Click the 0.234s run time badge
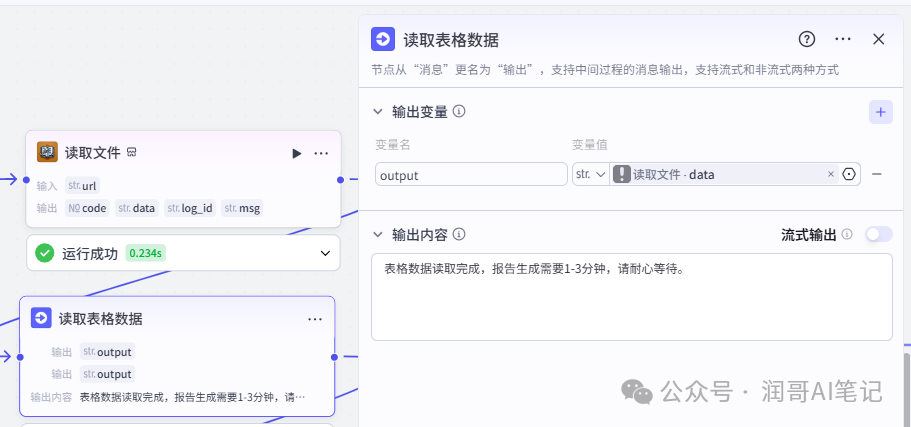The height and width of the screenshot is (427, 911). pyautogui.click(x=146, y=253)
